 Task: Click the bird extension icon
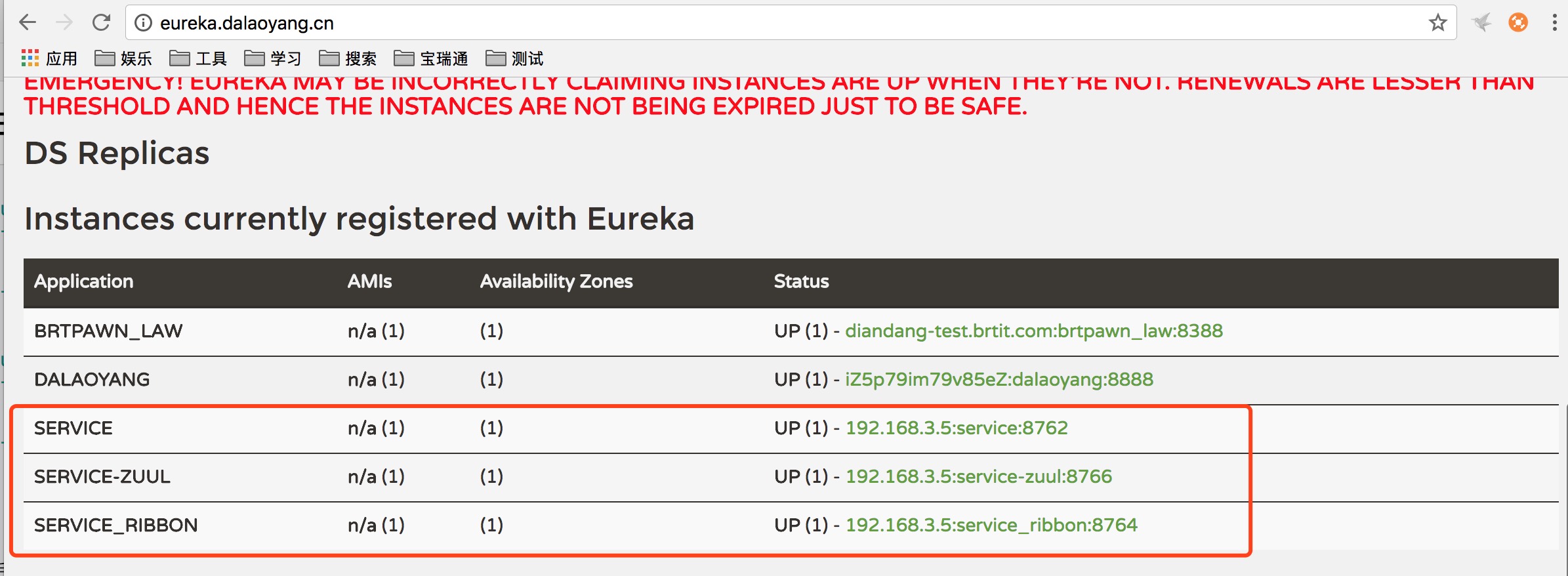[x=1481, y=23]
